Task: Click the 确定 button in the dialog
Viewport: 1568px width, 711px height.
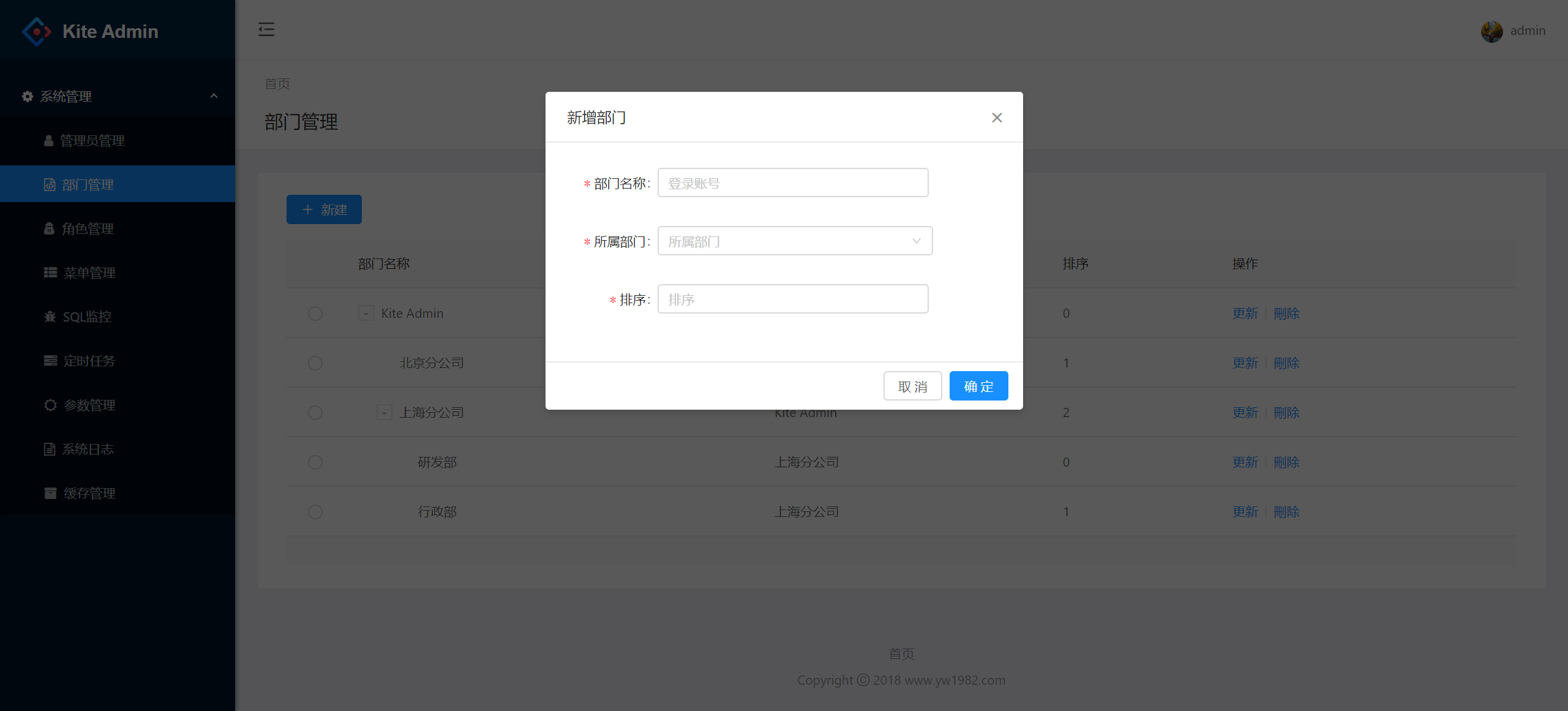Action: pyautogui.click(x=978, y=386)
